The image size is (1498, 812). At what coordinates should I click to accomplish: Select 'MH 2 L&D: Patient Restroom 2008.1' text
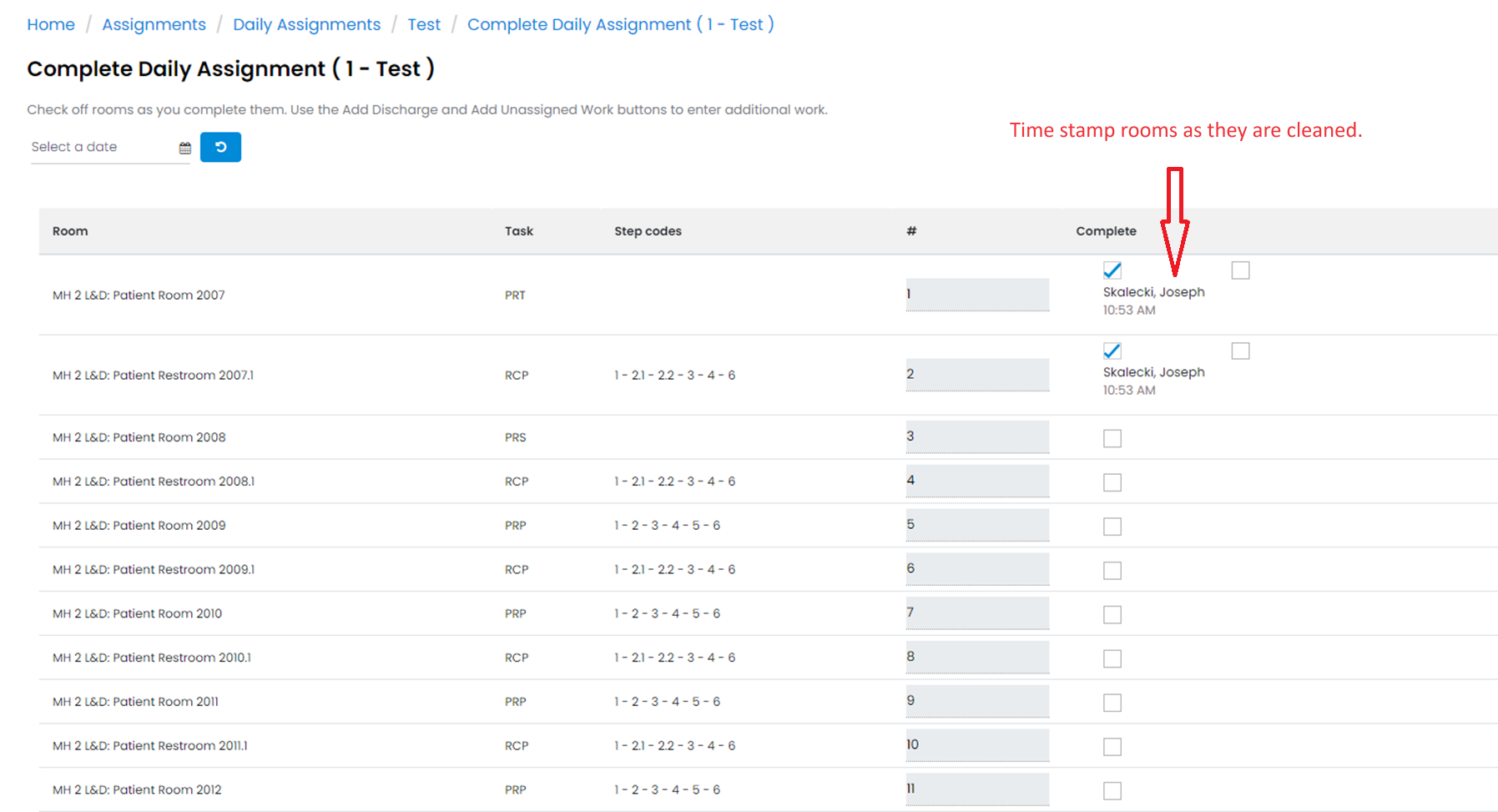[154, 482]
